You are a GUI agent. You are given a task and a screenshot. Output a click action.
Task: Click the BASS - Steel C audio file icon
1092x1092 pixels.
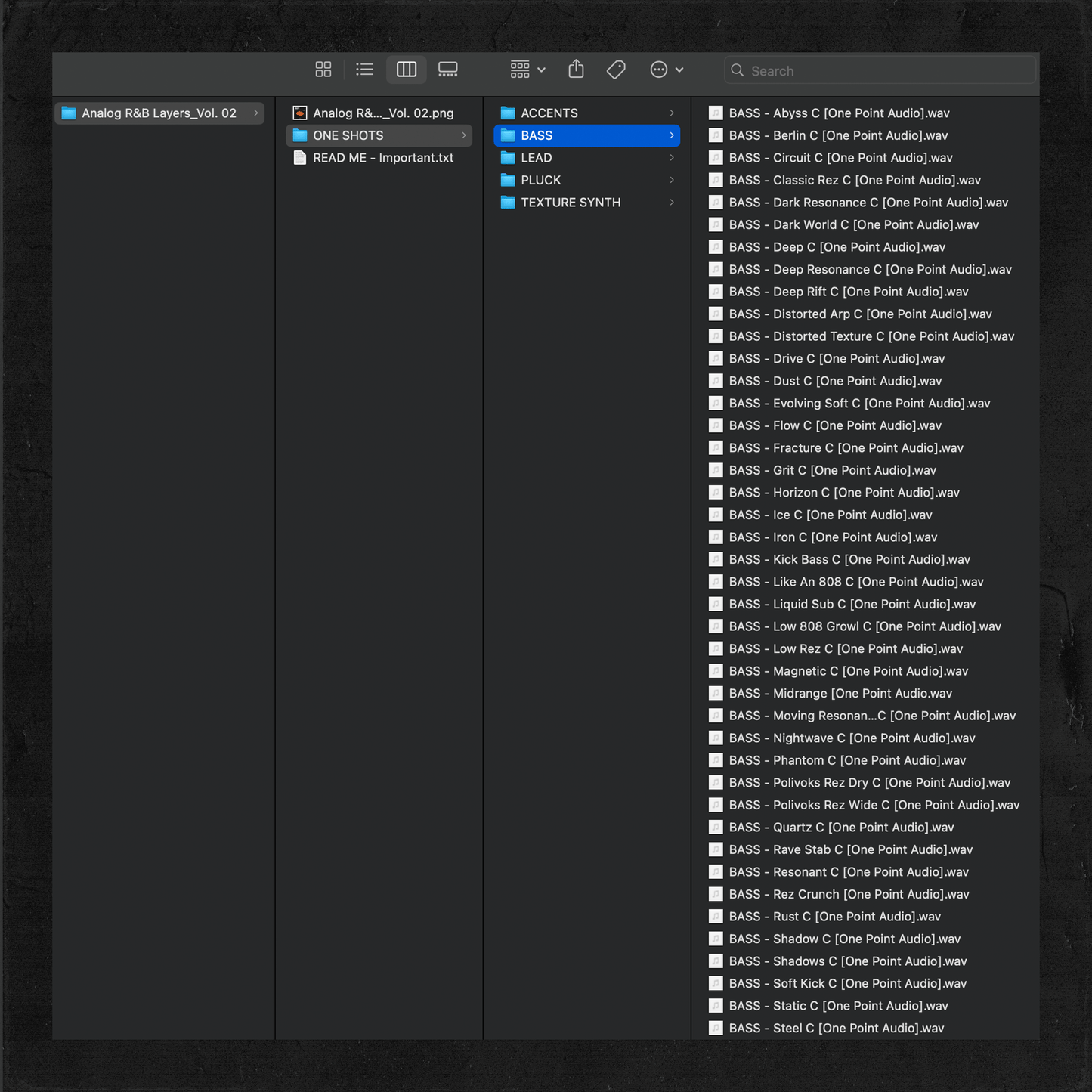point(716,1028)
